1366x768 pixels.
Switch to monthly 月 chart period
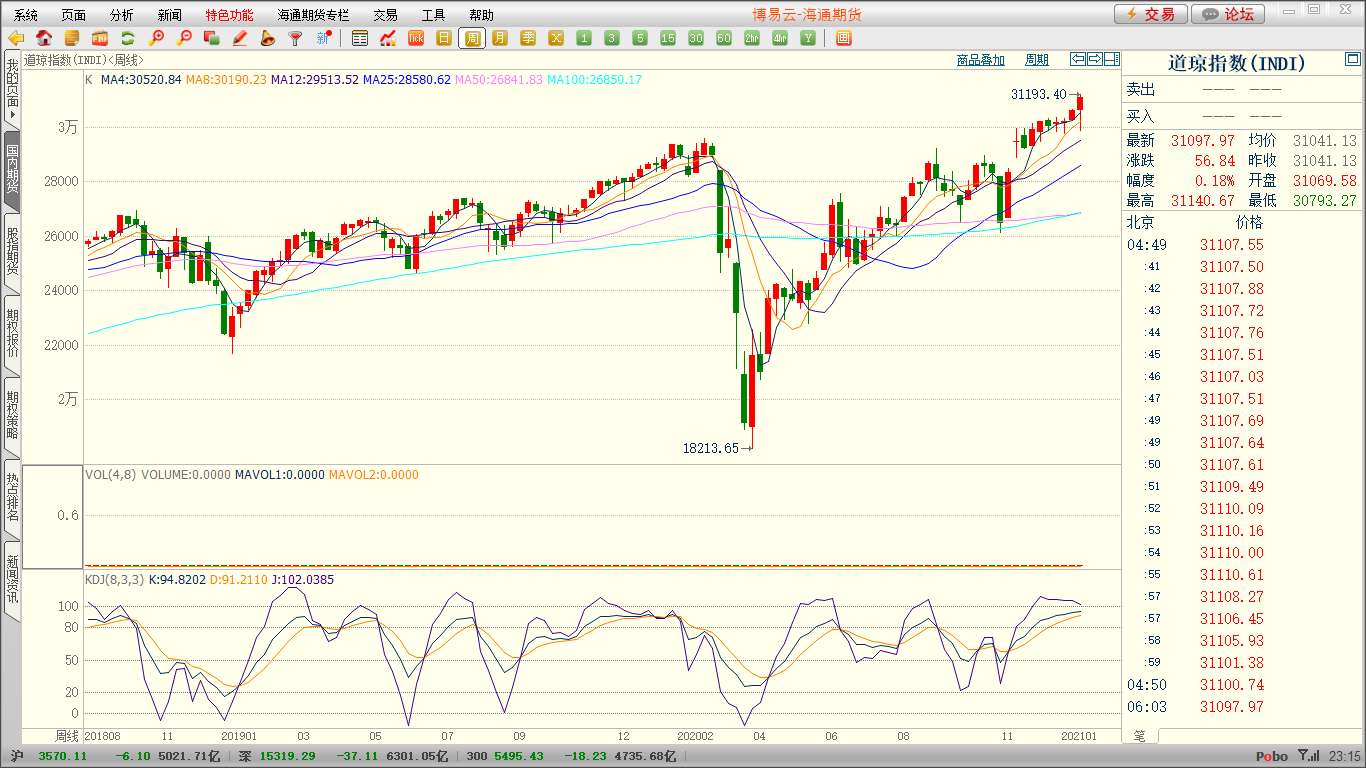tap(500, 38)
